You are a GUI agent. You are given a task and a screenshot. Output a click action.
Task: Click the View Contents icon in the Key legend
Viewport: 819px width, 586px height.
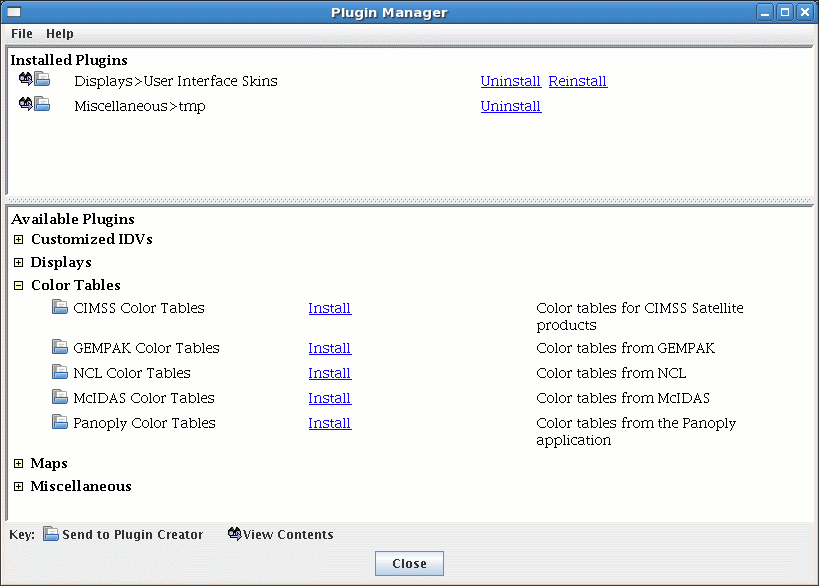point(234,534)
